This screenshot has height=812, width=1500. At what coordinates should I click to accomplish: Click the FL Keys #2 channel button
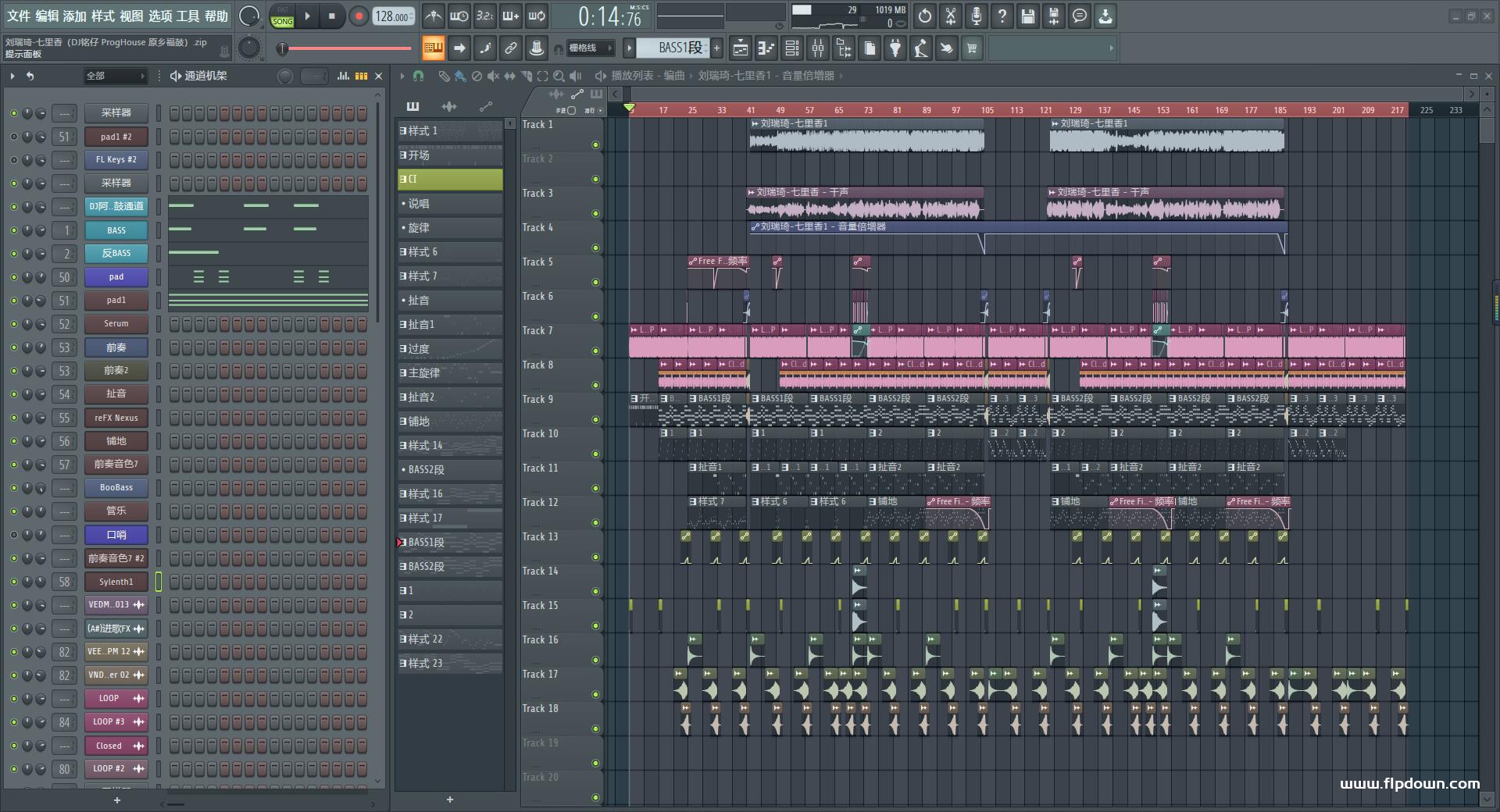coord(116,160)
